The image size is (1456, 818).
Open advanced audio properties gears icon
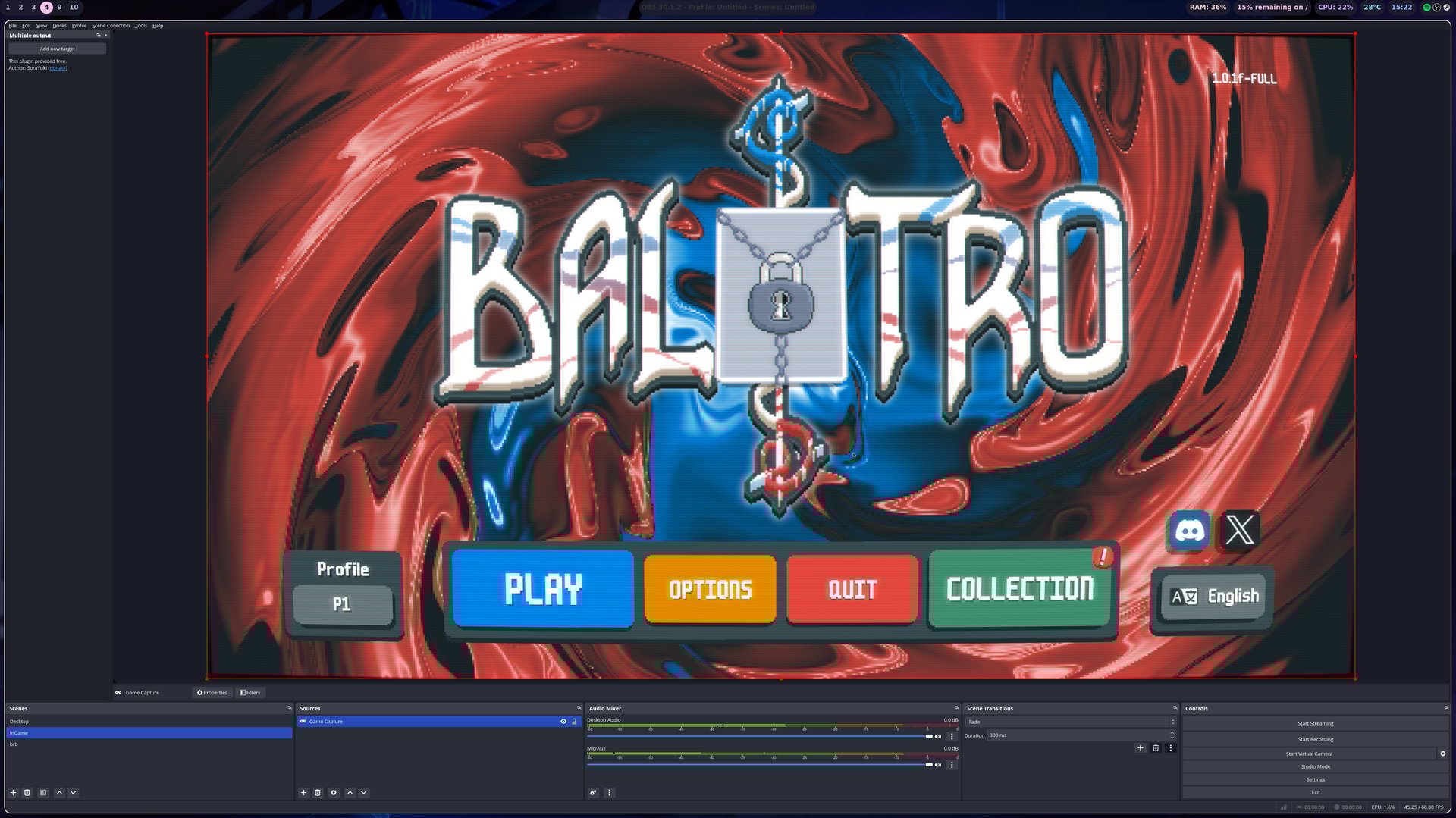(x=593, y=792)
